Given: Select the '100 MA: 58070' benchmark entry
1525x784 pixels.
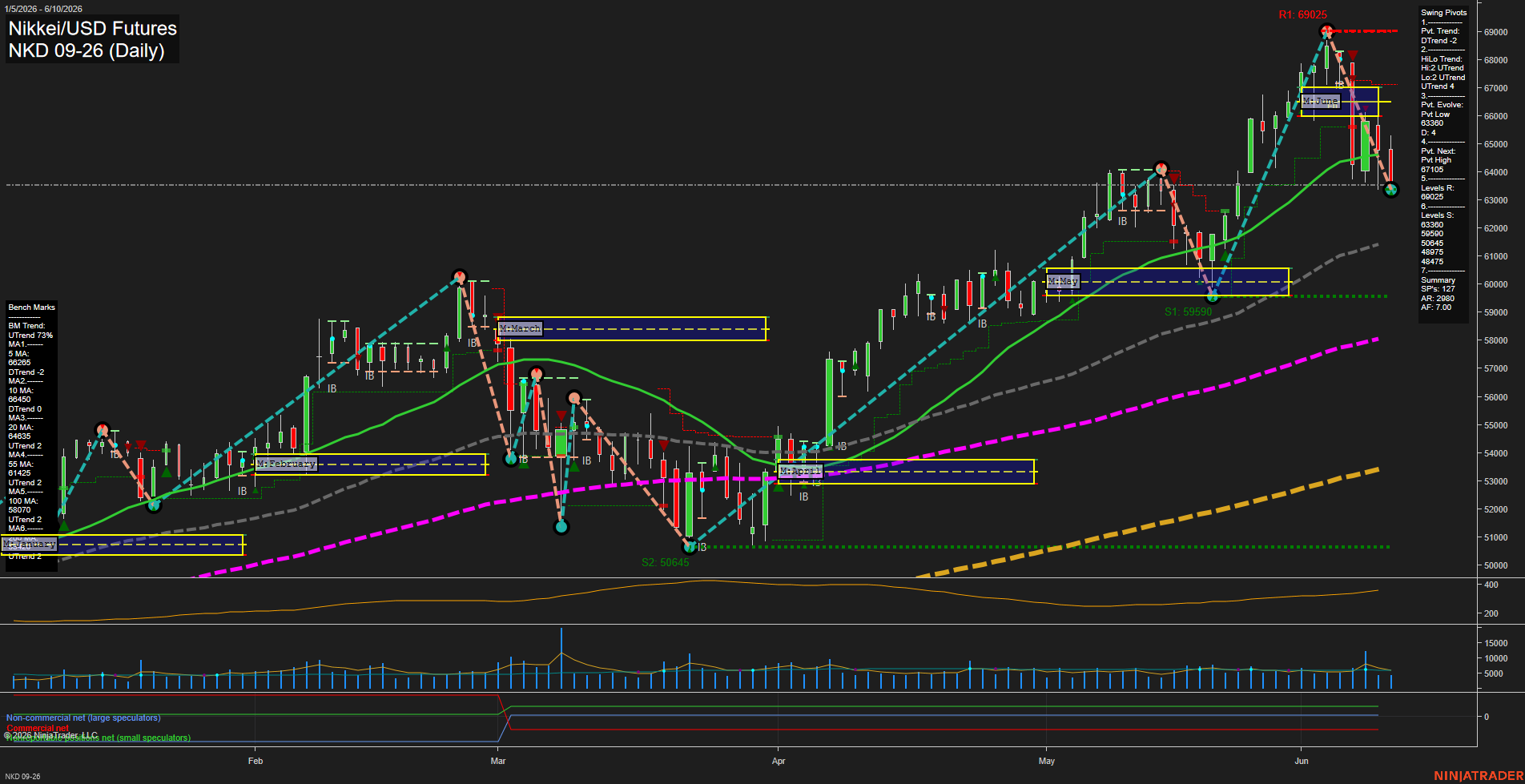Looking at the screenshot, I should tap(22, 505).
